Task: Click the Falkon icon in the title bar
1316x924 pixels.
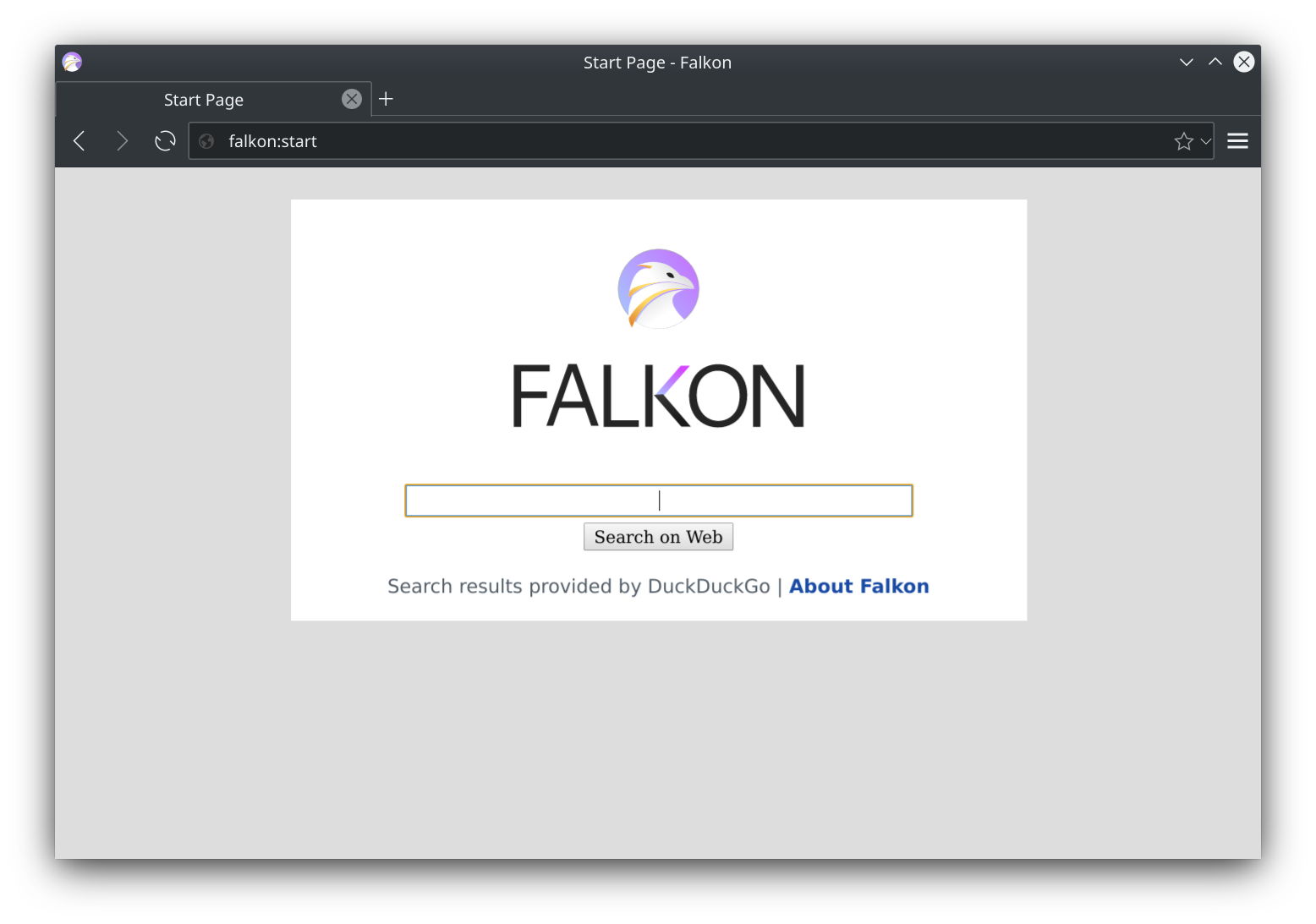Action: (x=71, y=61)
